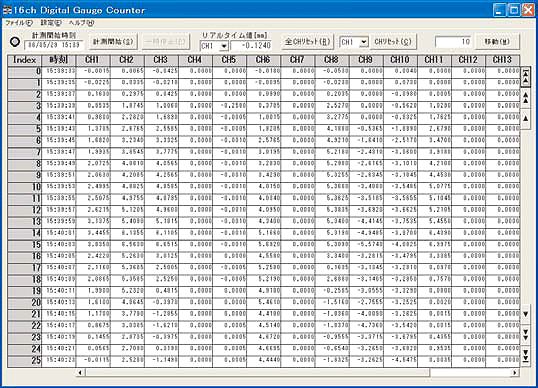Page up with double up arrow icon
The height and width of the screenshot is (388, 538).
(525, 98)
